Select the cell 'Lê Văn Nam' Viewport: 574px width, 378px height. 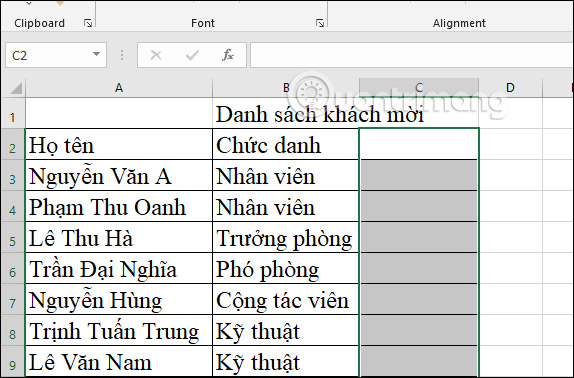[x=119, y=362]
